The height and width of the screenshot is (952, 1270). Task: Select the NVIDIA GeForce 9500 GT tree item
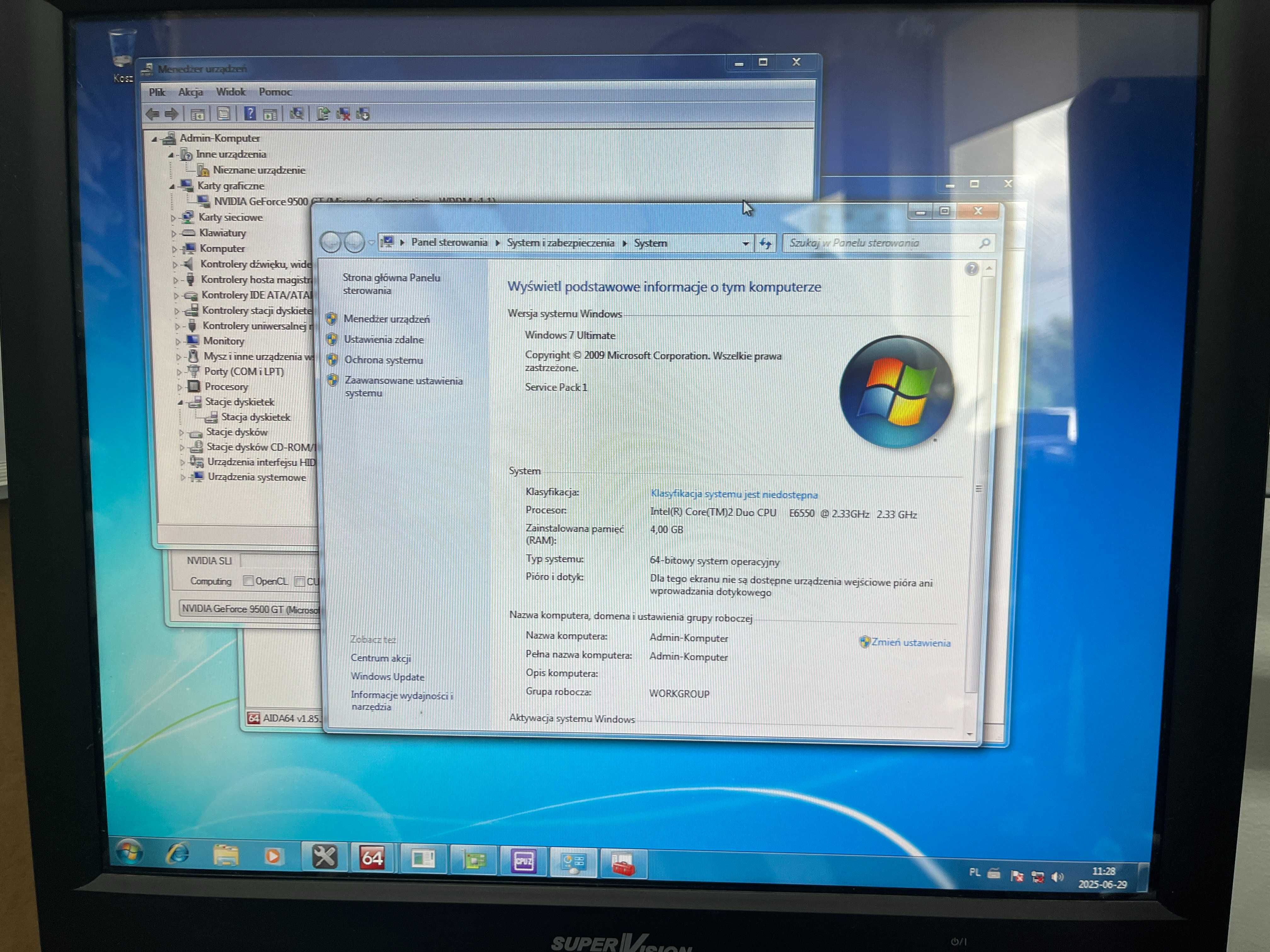click(261, 201)
